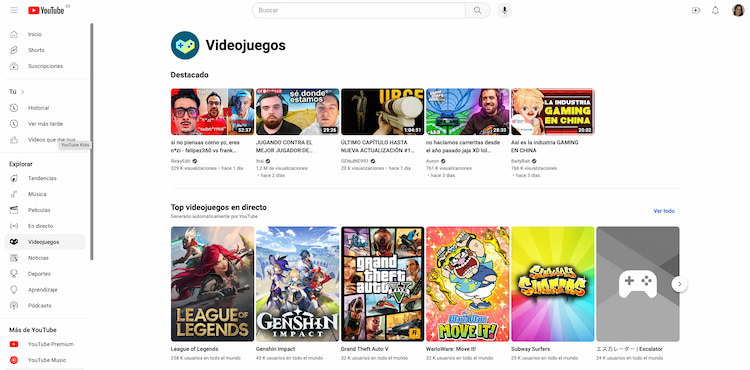750x370 pixels.
Task: Click the Películas clapperboard icon
Action: [14, 210]
